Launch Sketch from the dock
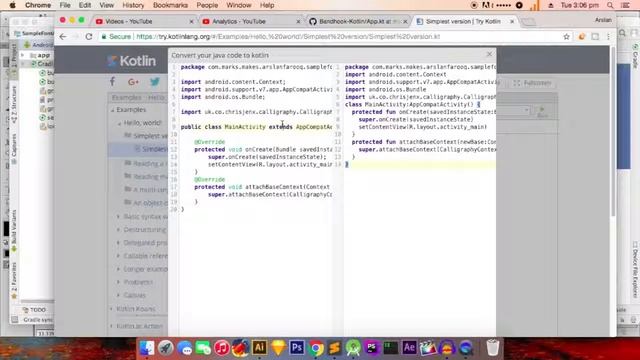640x360 pixels. tap(278, 348)
